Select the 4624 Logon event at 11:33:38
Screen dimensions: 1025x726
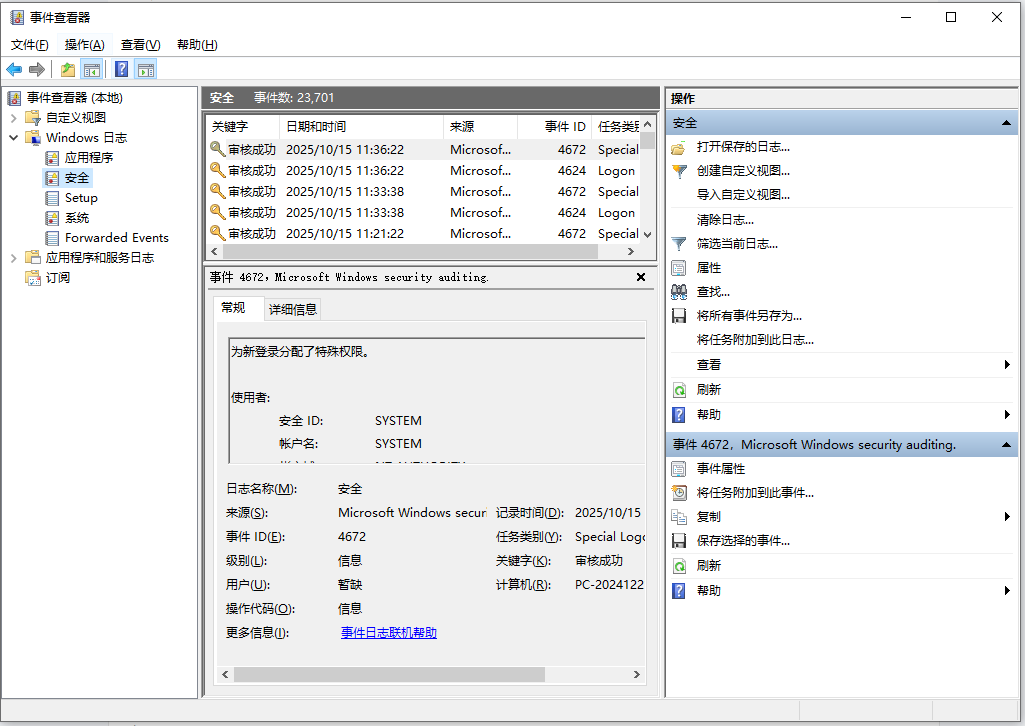coord(423,212)
